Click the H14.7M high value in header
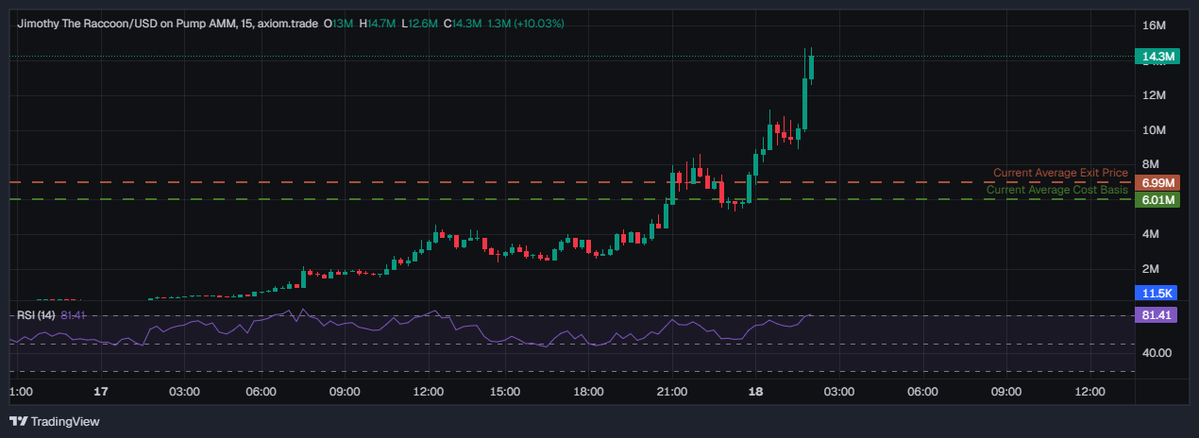Screen dimensions: 1199x438 pos(377,24)
